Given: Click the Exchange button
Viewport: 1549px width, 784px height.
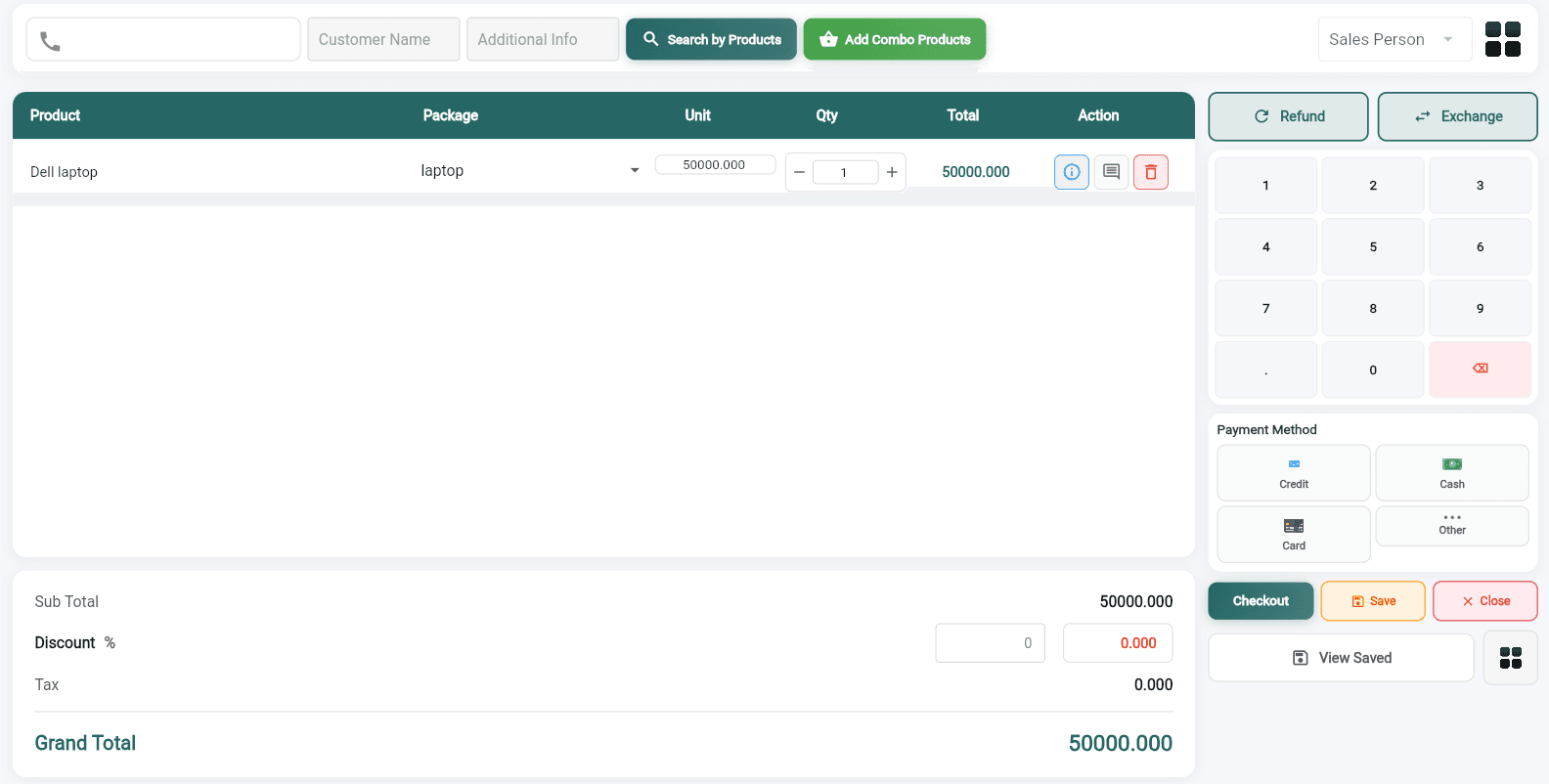Looking at the screenshot, I should click(1457, 116).
